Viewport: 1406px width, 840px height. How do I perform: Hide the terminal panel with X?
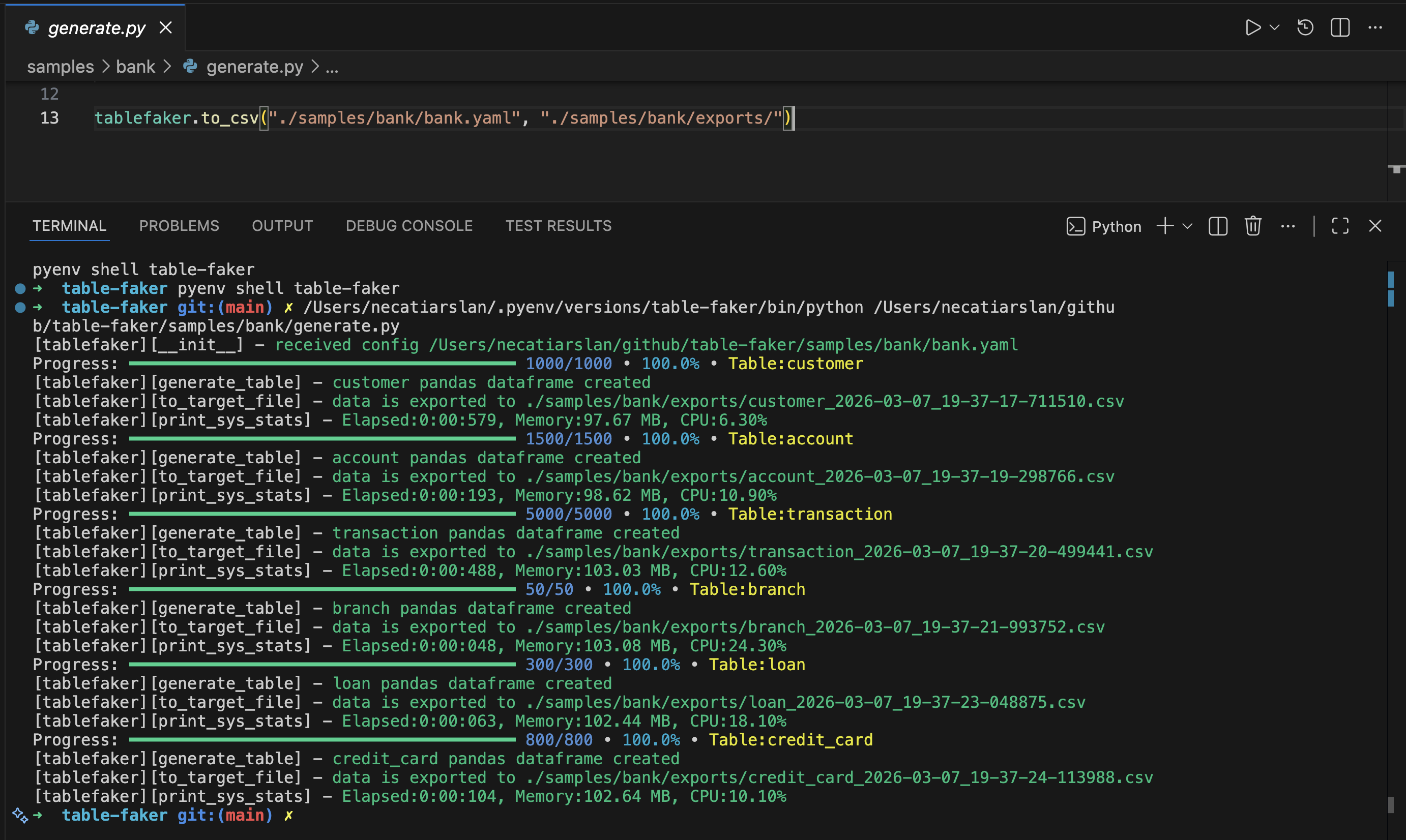coord(1375,226)
